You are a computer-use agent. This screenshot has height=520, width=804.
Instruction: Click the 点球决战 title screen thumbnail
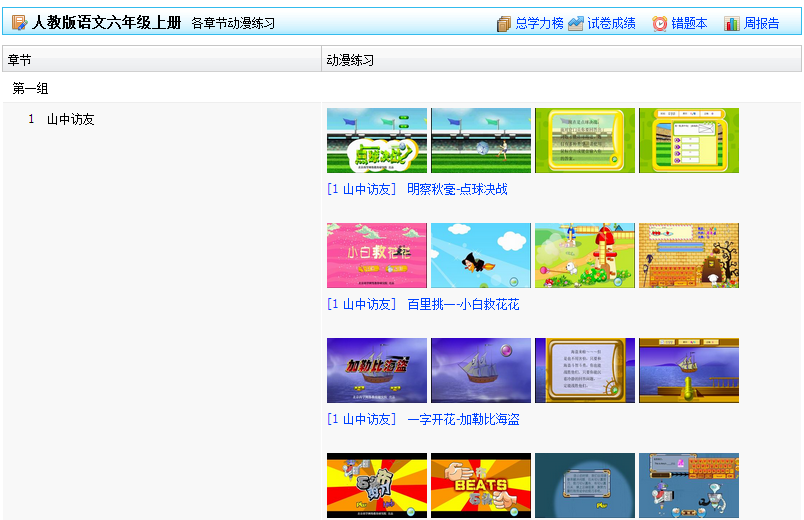click(x=377, y=141)
